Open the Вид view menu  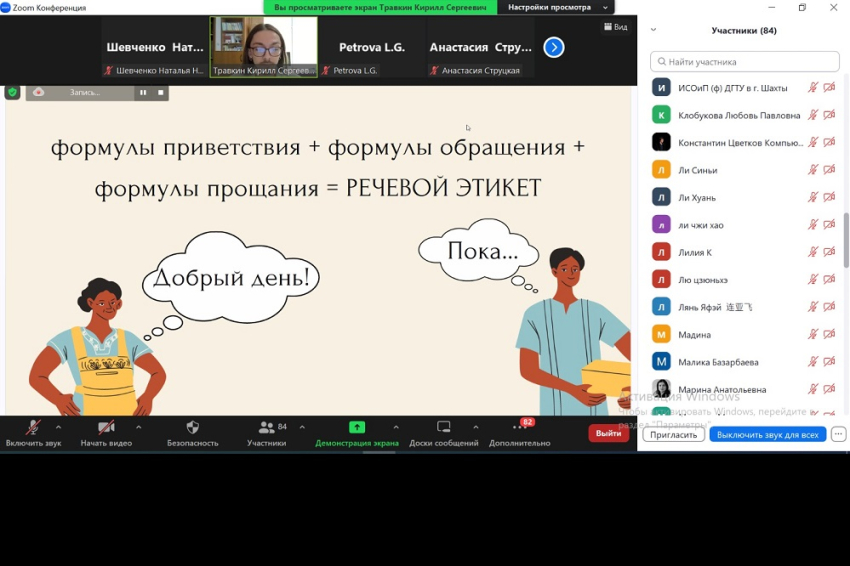click(615, 27)
